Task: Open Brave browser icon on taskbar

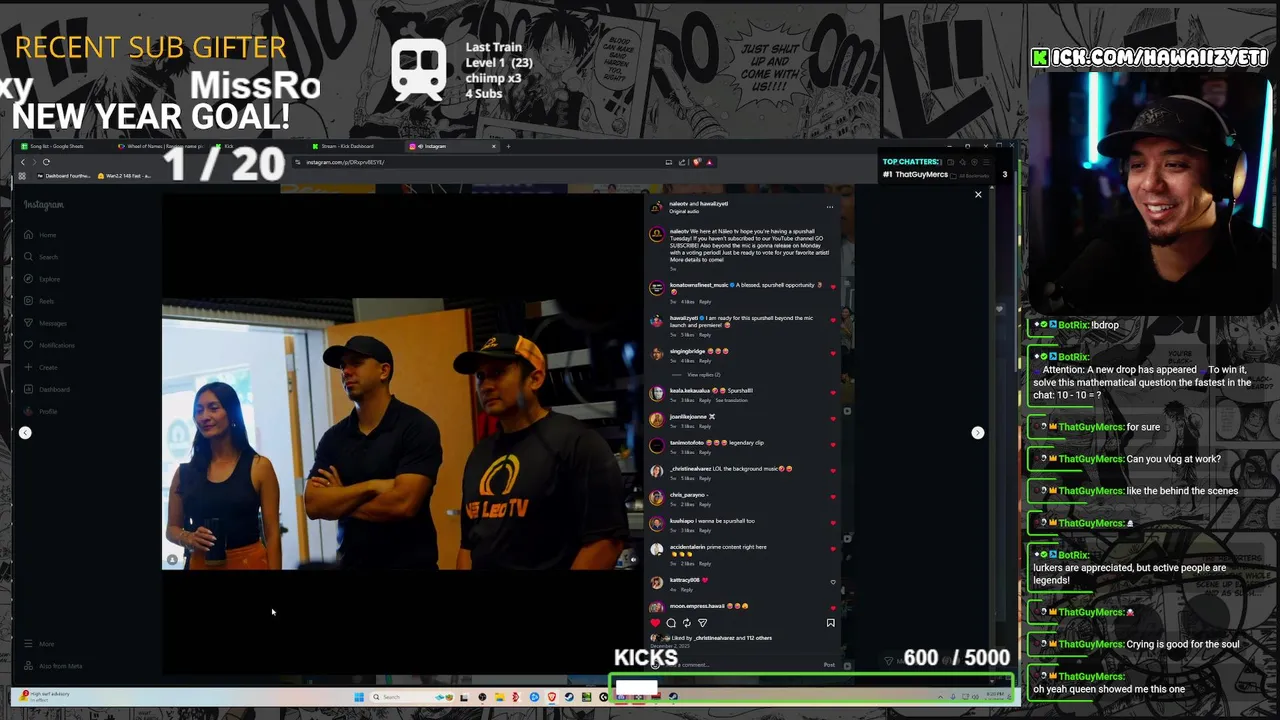Action: click(551, 697)
